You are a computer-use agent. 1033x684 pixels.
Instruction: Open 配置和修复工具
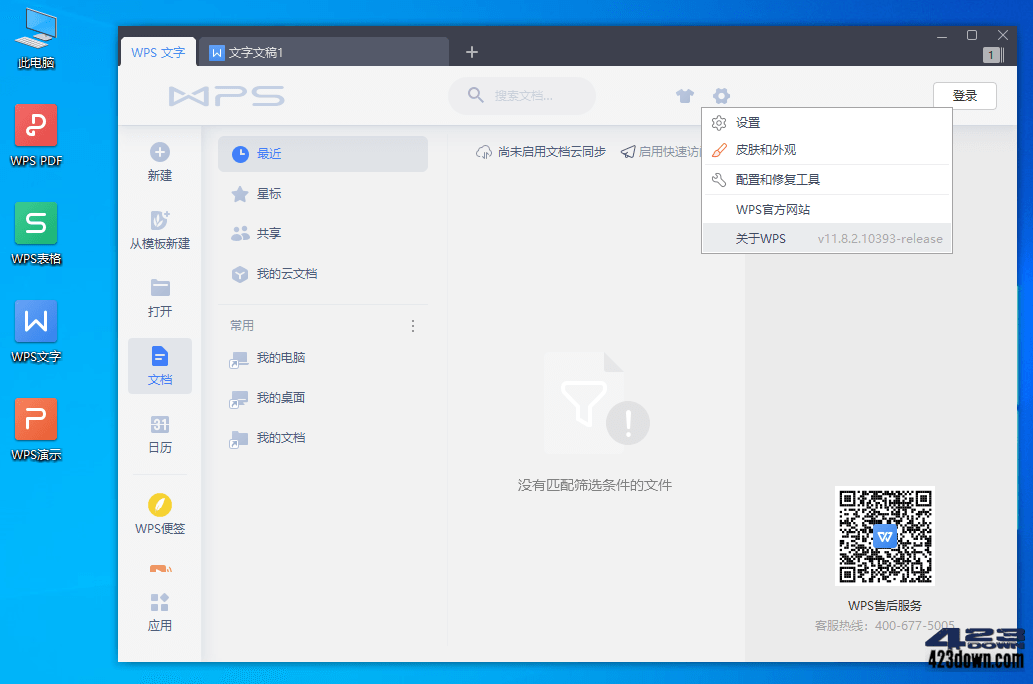[x=827, y=179]
